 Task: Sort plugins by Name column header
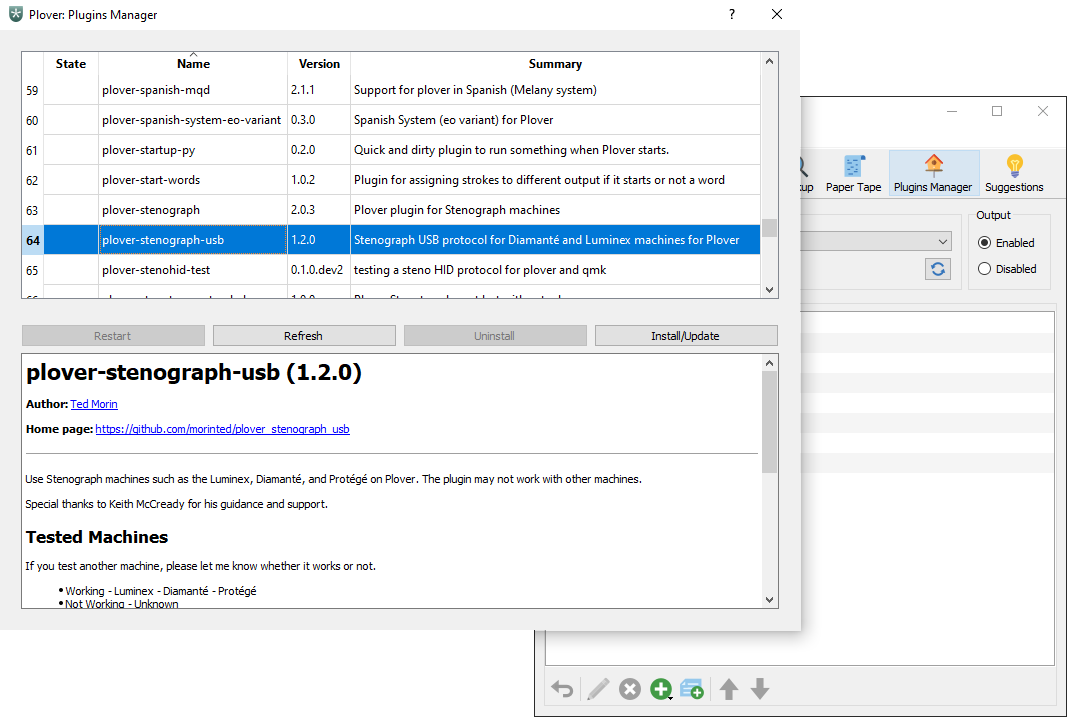[x=193, y=64]
